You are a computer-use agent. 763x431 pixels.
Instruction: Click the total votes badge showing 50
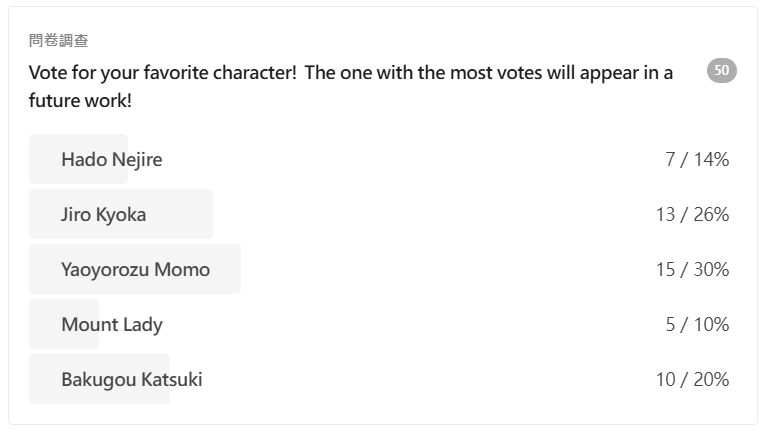click(721, 70)
